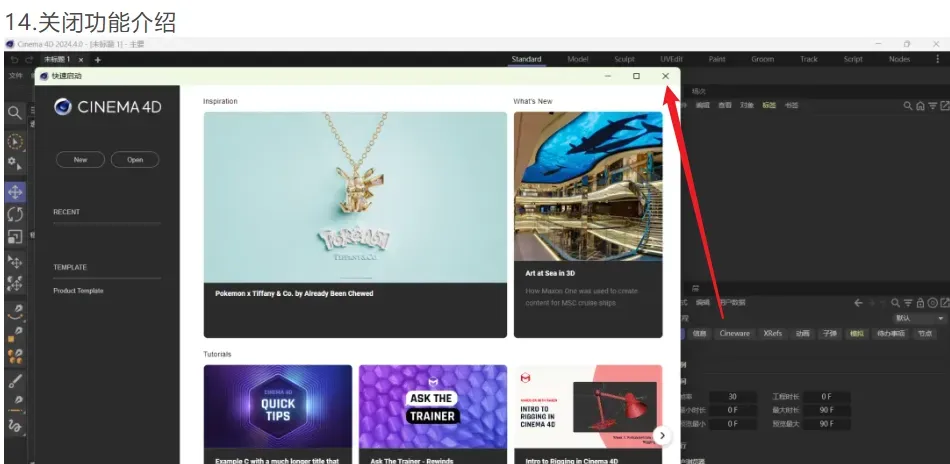Image resolution: width=950 pixels, height=464 pixels.
Task: Open Intro to Rigging in Cinema 4D tutorial
Action: (588, 406)
